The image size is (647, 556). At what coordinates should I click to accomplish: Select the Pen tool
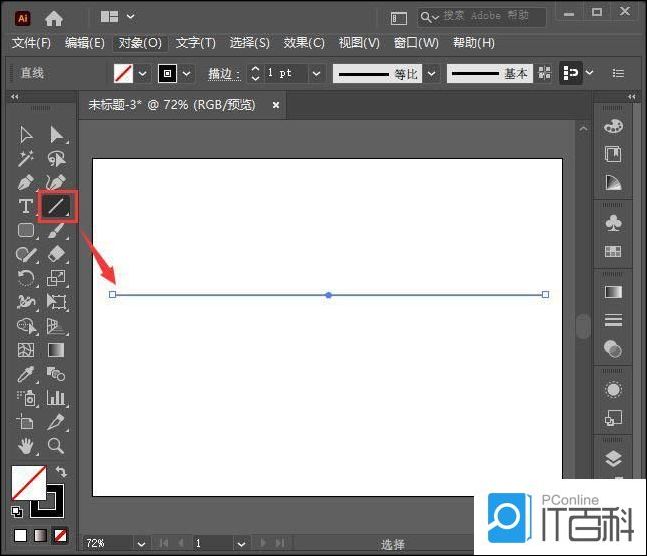(x=26, y=182)
